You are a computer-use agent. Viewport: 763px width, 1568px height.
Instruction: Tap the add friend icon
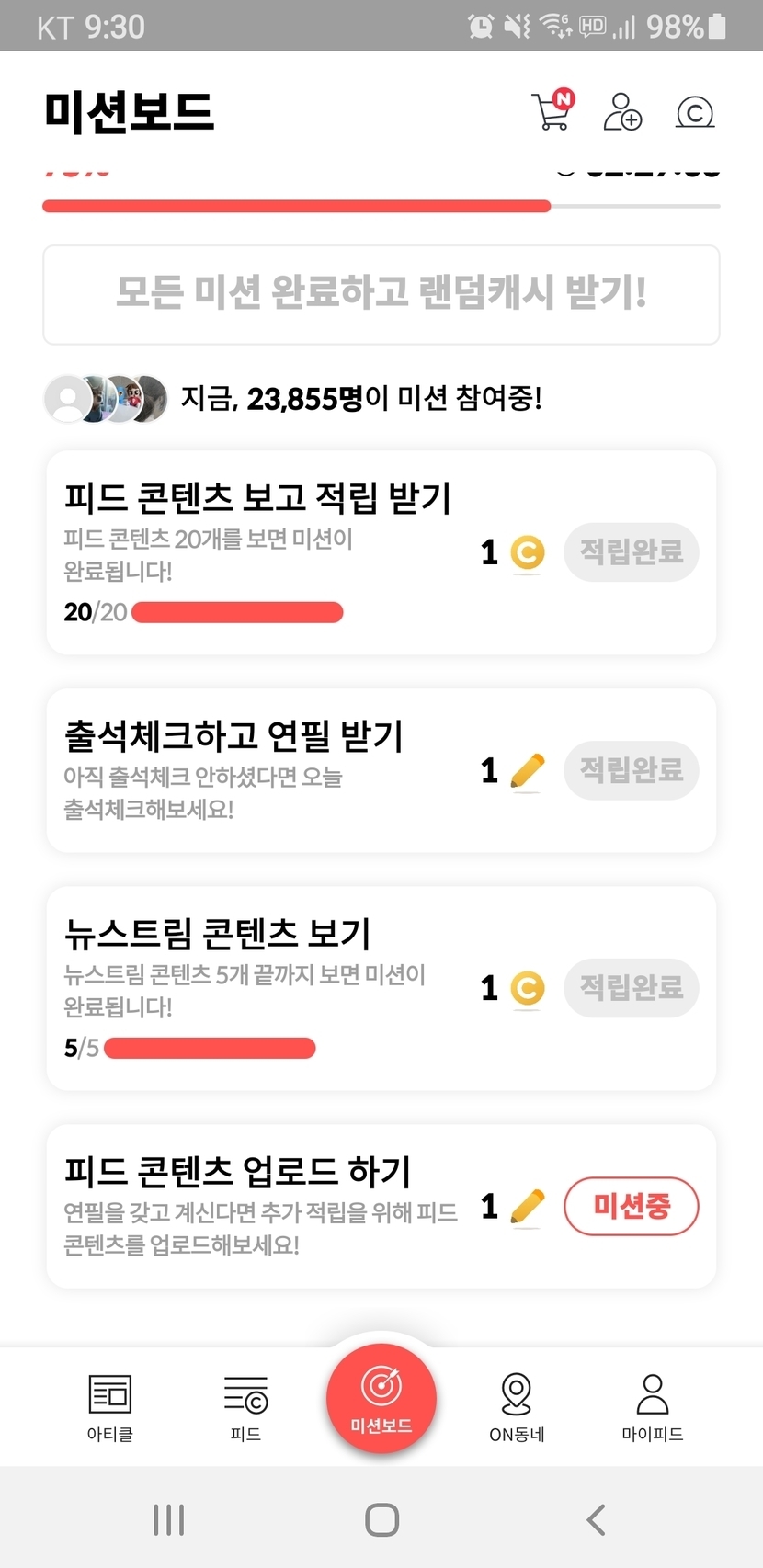click(622, 112)
